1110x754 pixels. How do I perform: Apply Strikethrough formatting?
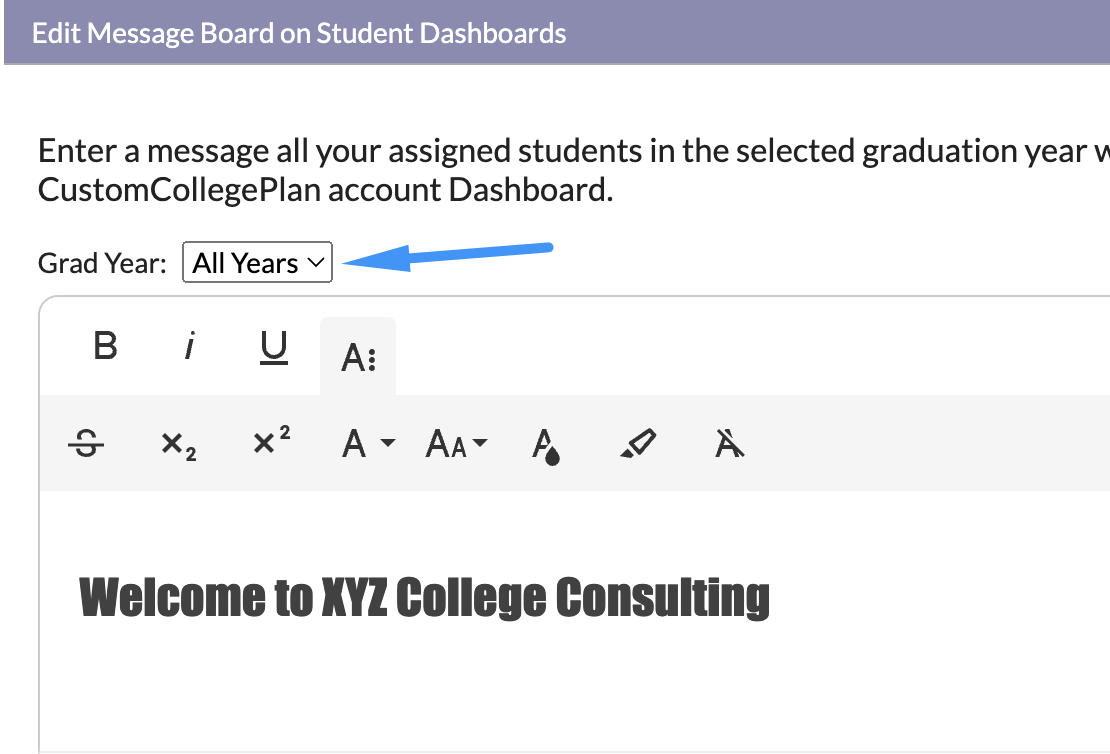(86, 444)
